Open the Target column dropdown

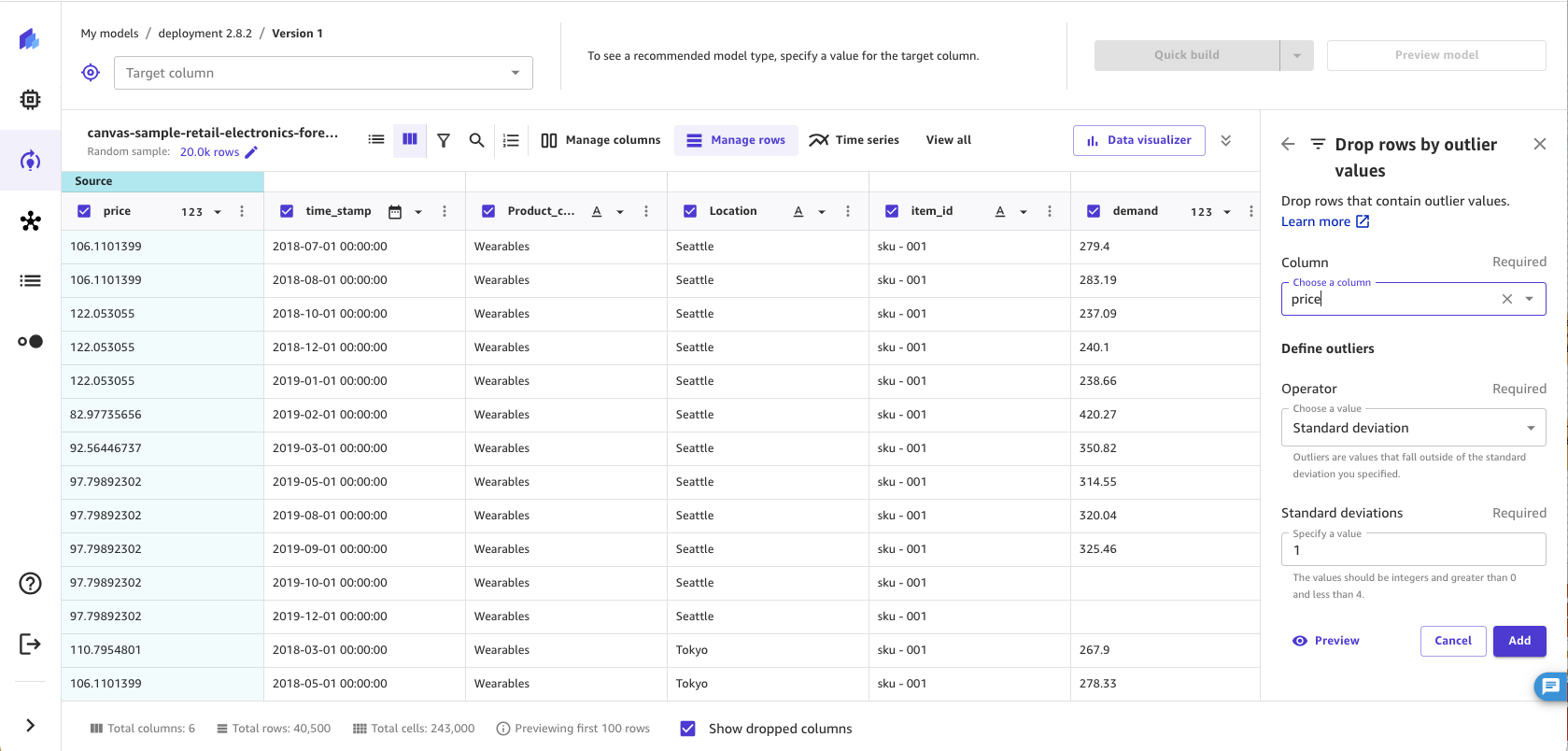(x=323, y=73)
